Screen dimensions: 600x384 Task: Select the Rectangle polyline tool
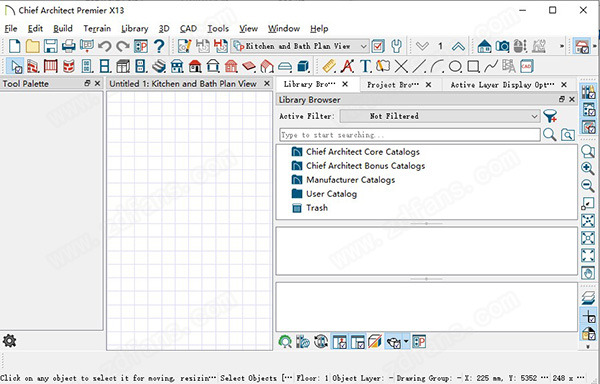pos(473,67)
